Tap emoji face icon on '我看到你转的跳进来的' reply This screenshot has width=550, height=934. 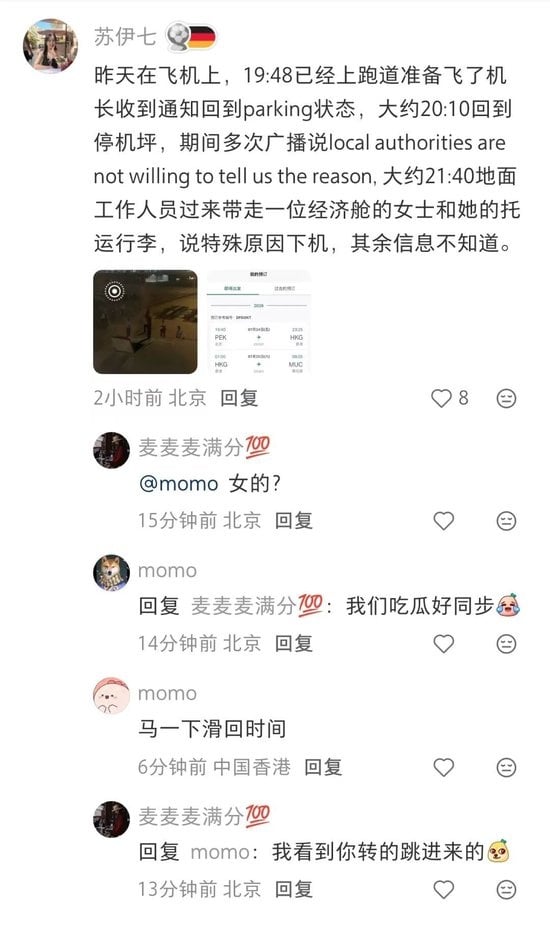coord(506,890)
